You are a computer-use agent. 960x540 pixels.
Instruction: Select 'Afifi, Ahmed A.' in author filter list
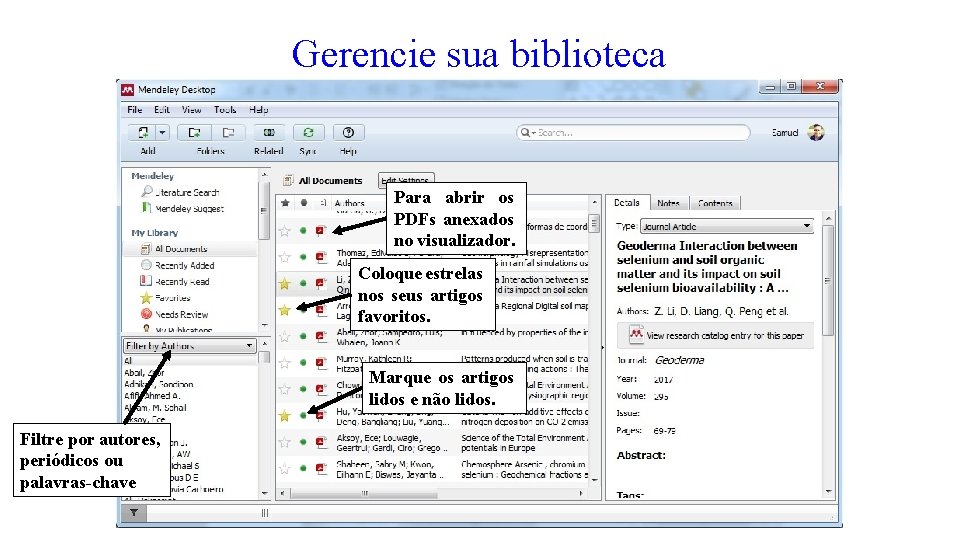click(152, 396)
